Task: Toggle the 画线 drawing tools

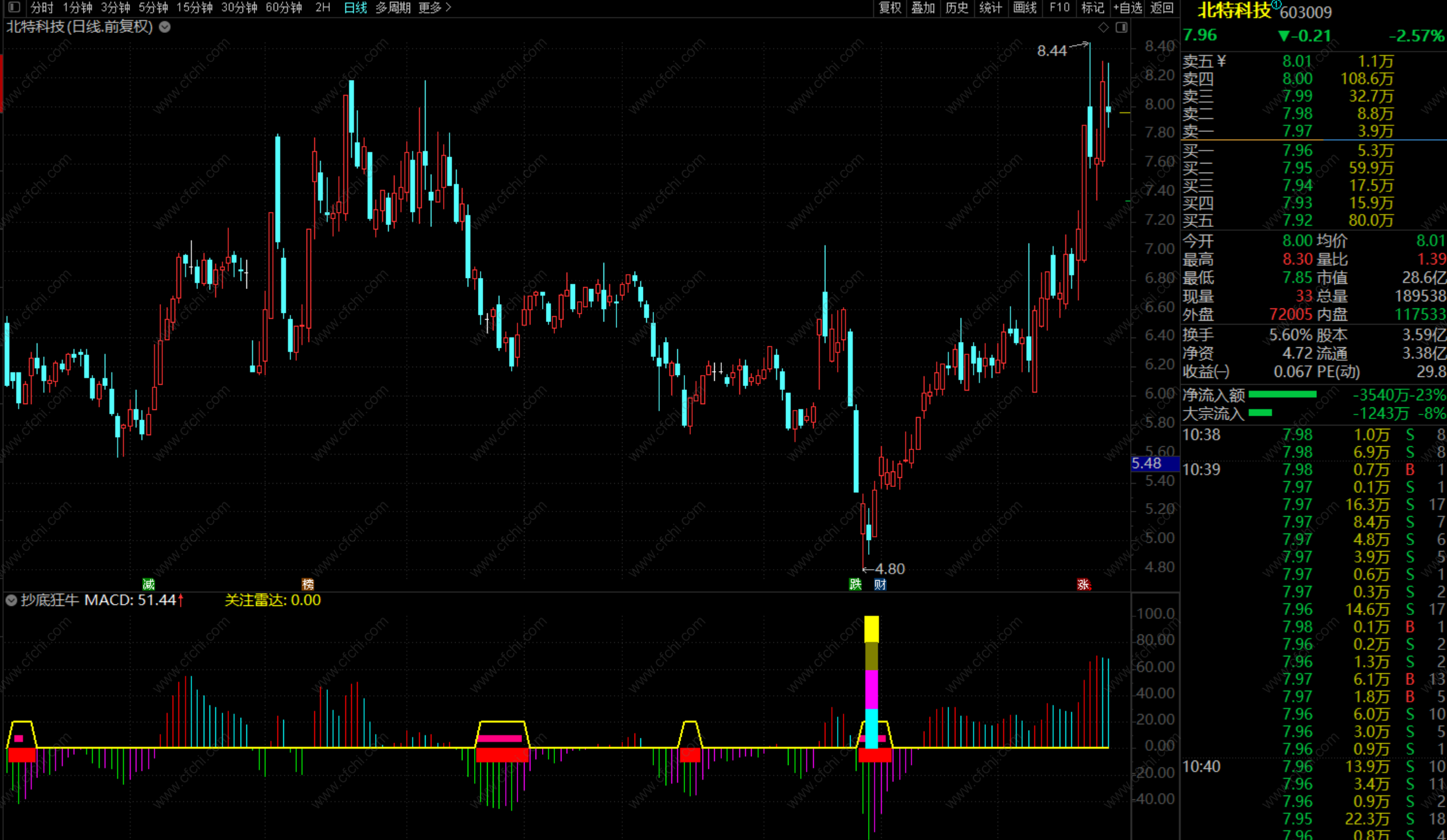Action: tap(1025, 8)
